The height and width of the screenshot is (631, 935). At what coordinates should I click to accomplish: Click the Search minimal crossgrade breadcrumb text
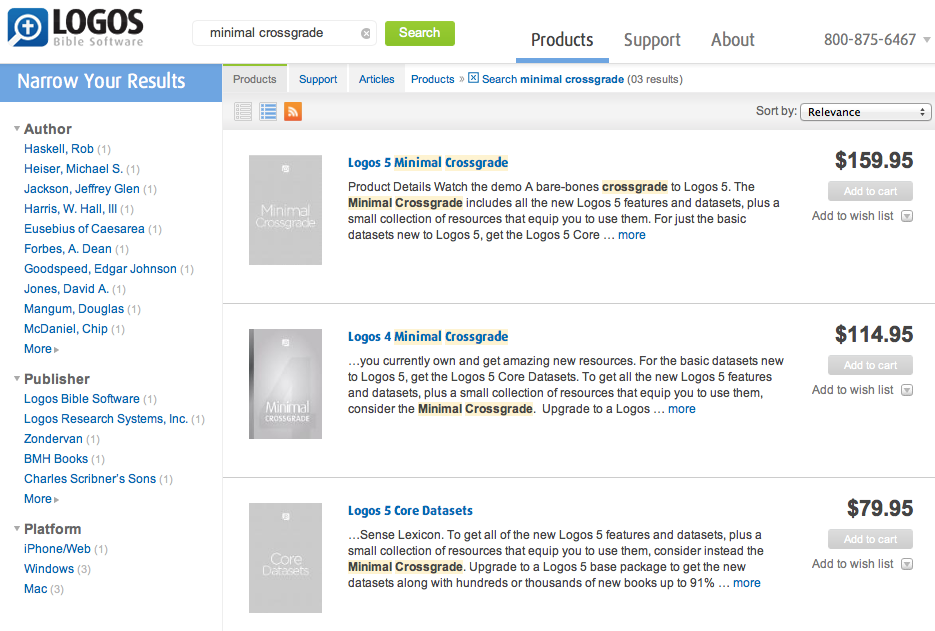553,79
